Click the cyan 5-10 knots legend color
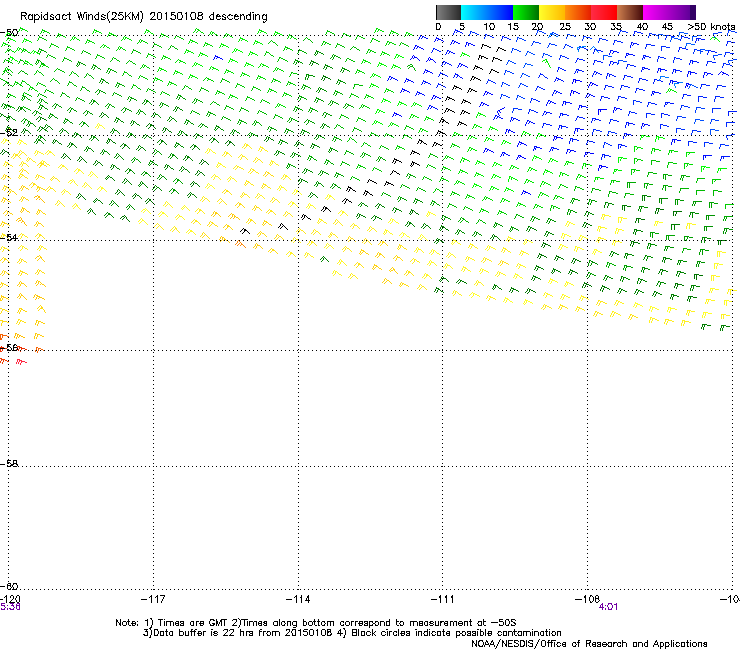The width and height of the screenshot is (740, 650). [x=474, y=12]
